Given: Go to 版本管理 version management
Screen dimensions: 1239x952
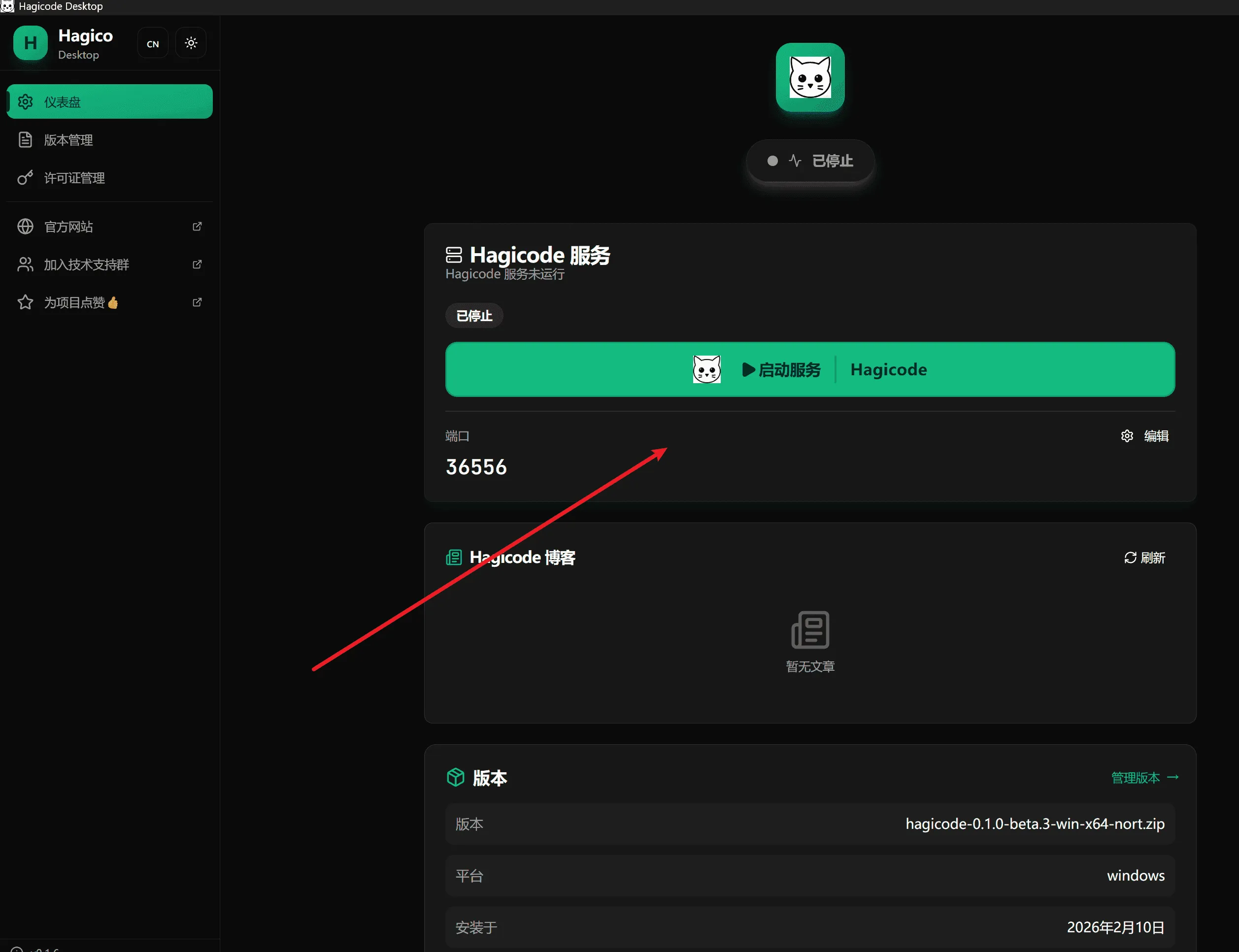Looking at the screenshot, I should (68, 140).
